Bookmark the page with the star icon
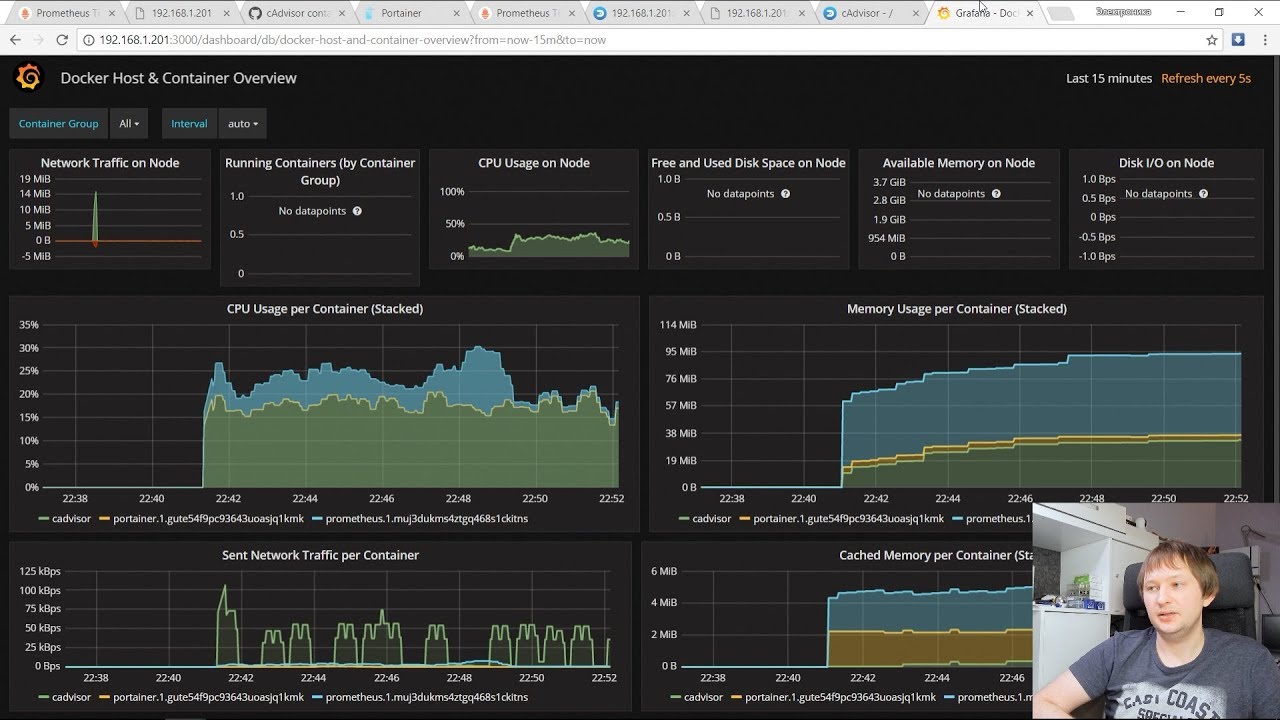1280x720 pixels. tap(1212, 40)
